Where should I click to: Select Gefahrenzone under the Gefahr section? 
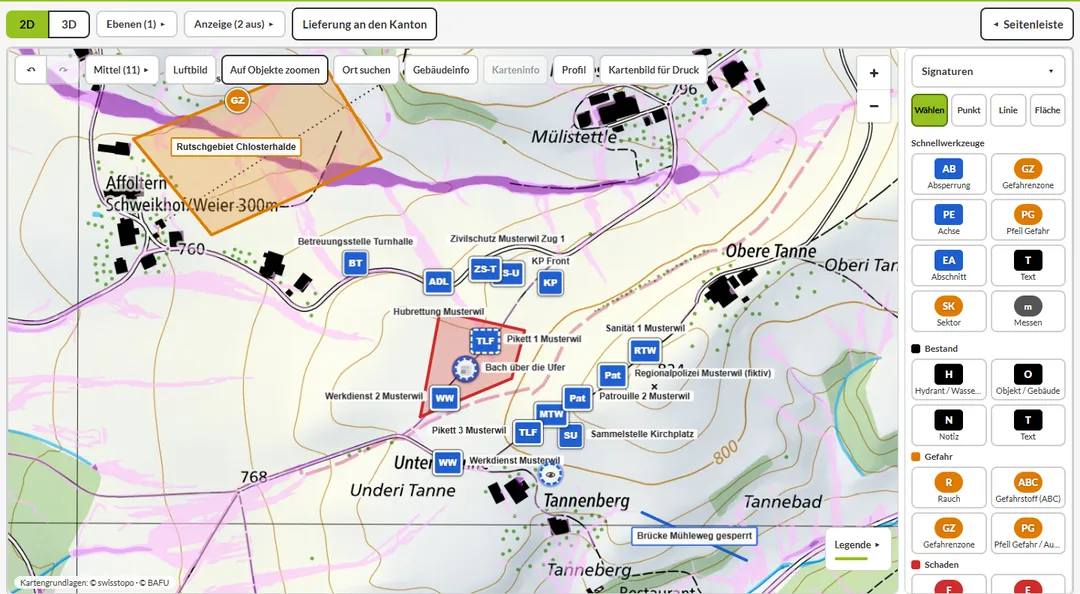[948, 533]
